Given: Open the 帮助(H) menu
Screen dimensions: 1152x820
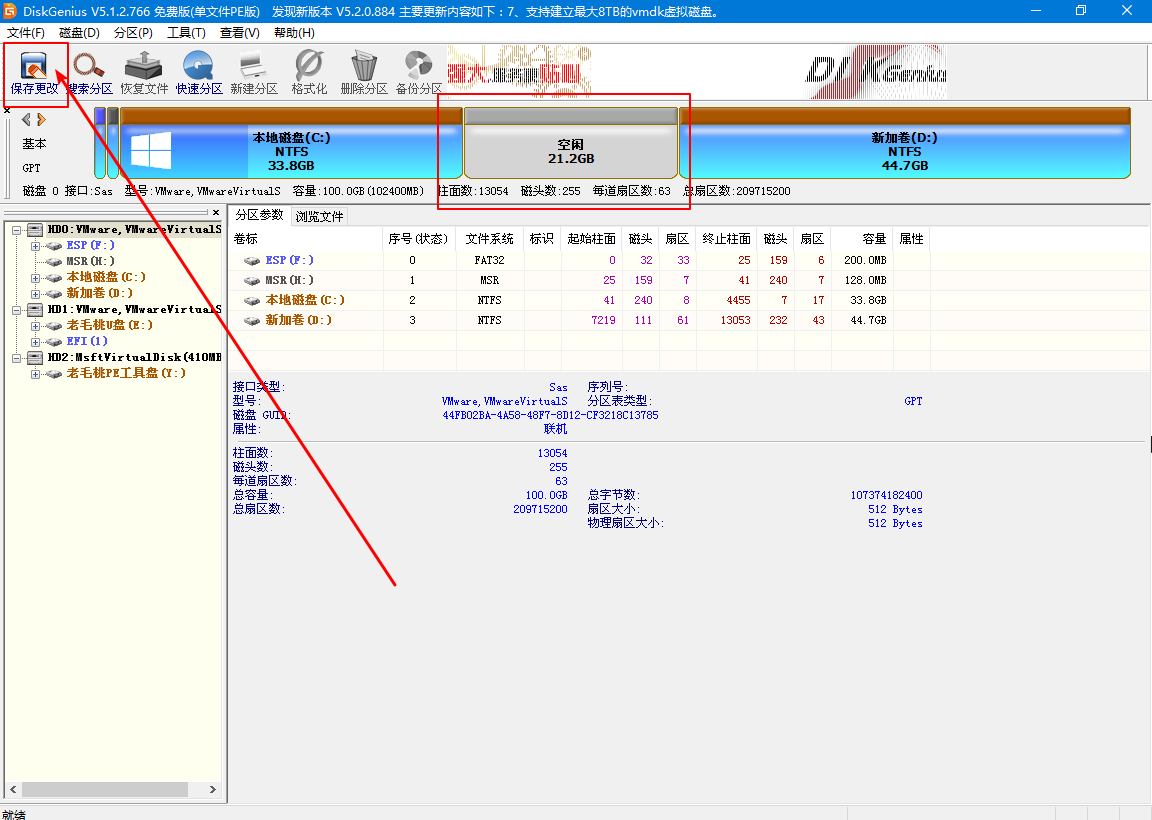Looking at the screenshot, I should tap(294, 33).
